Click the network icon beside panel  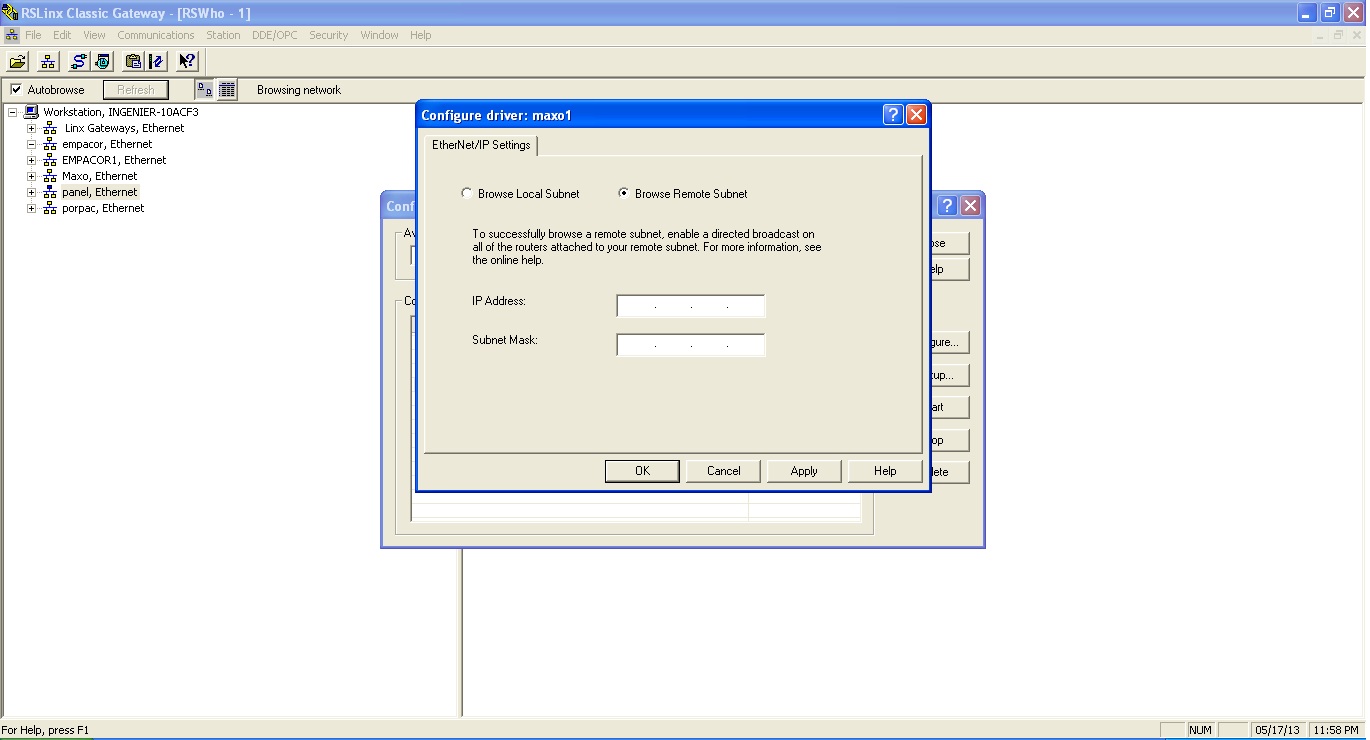coord(50,192)
